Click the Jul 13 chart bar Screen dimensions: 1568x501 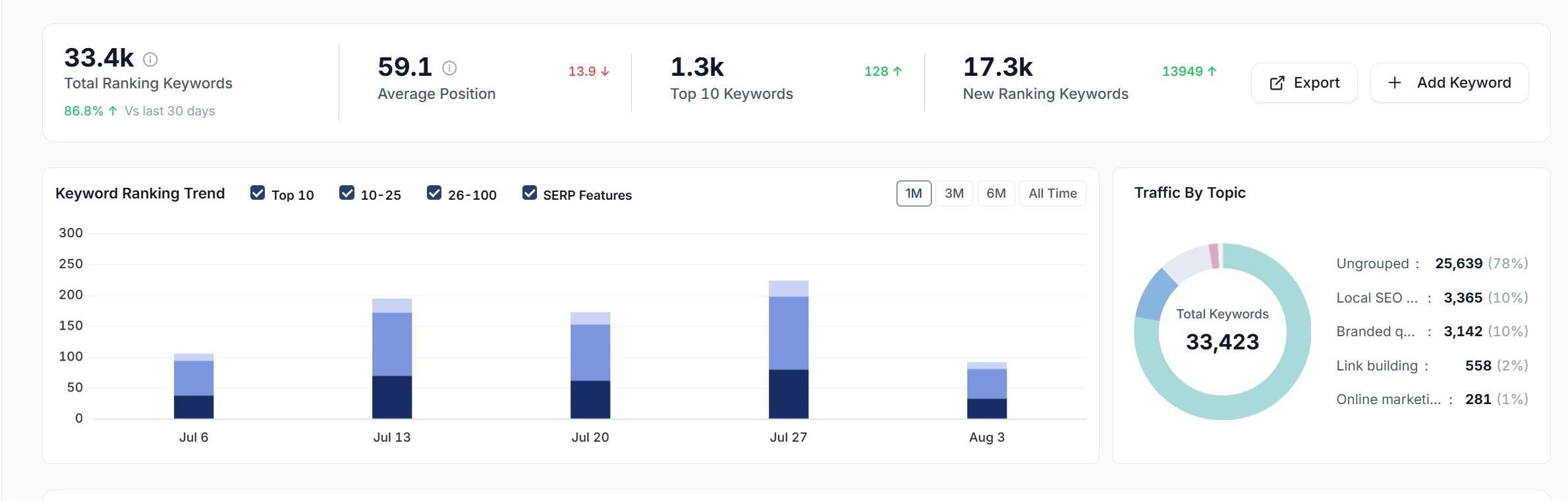click(392, 359)
